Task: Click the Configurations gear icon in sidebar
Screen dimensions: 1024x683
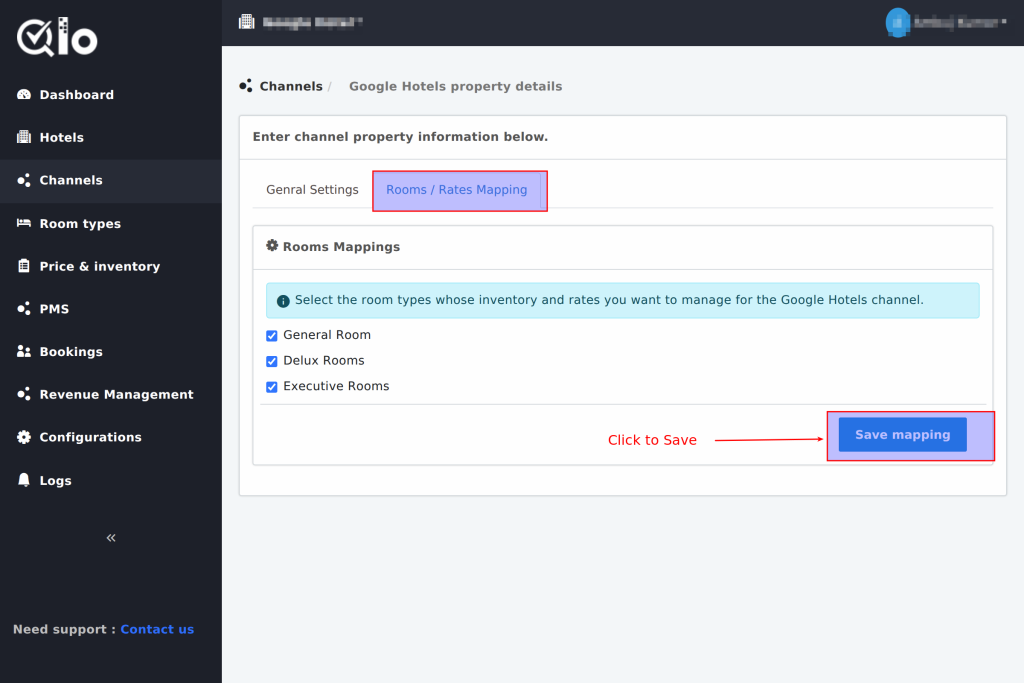Action: pyautogui.click(x=24, y=437)
